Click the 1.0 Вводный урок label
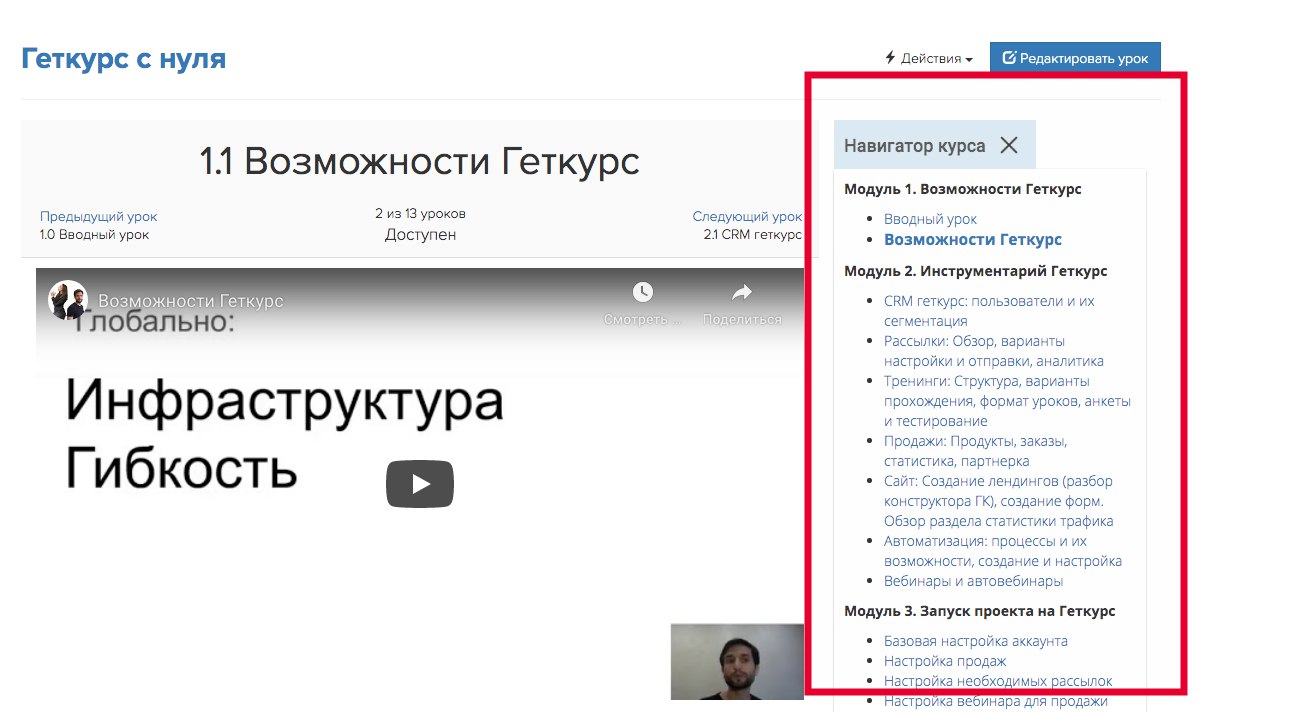 (94, 235)
